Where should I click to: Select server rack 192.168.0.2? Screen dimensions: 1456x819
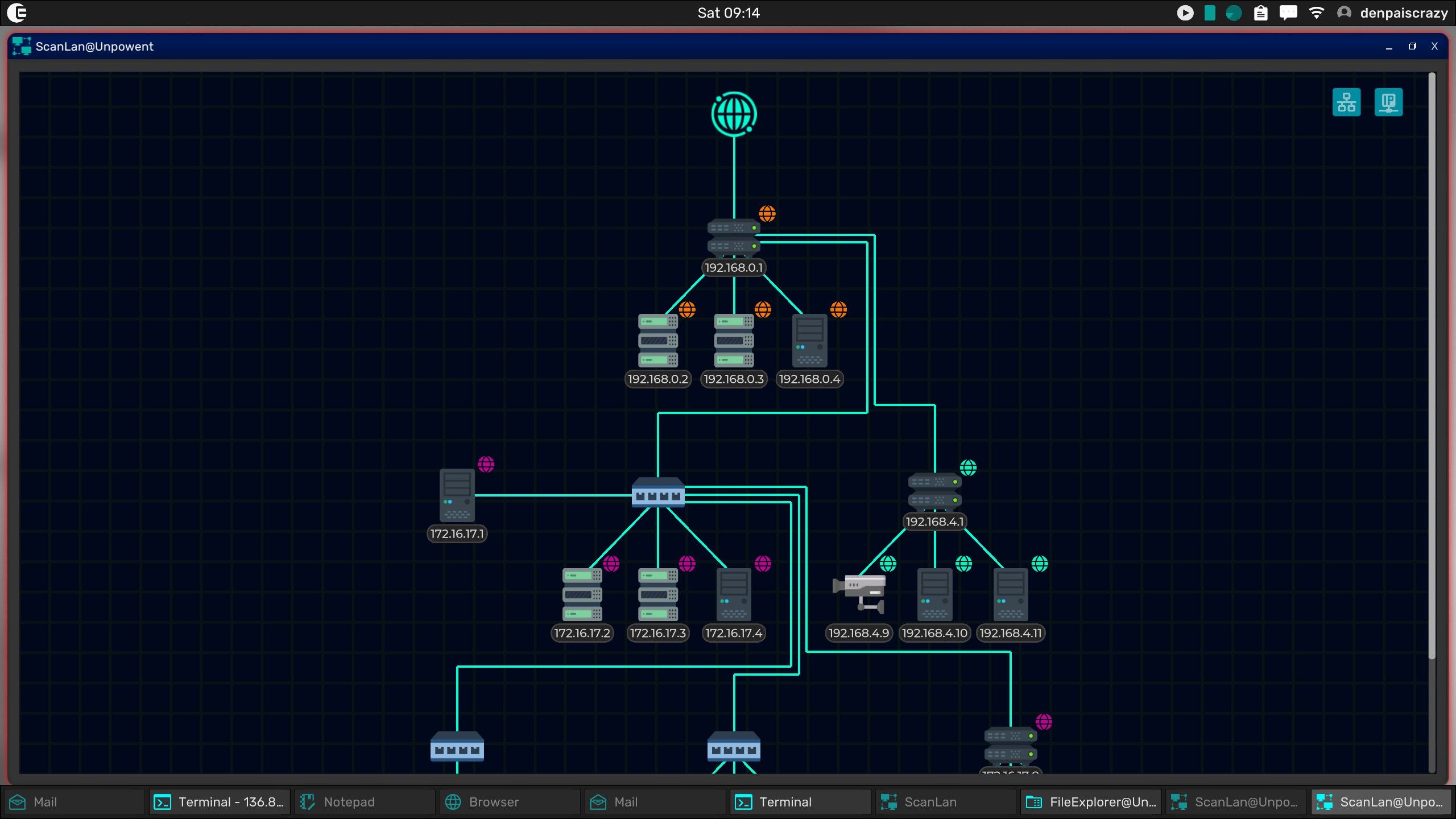[x=658, y=340]
